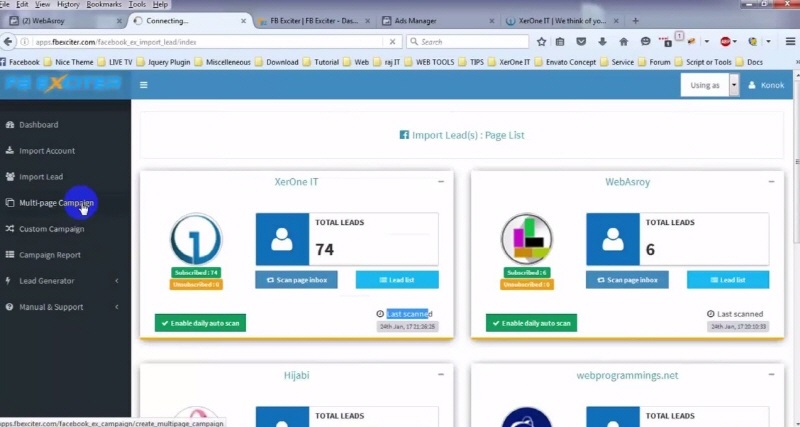This screenshot has width=800, height=427.
Task: Click the XerOne IT total leads user icon
Action: coord(282,239)
